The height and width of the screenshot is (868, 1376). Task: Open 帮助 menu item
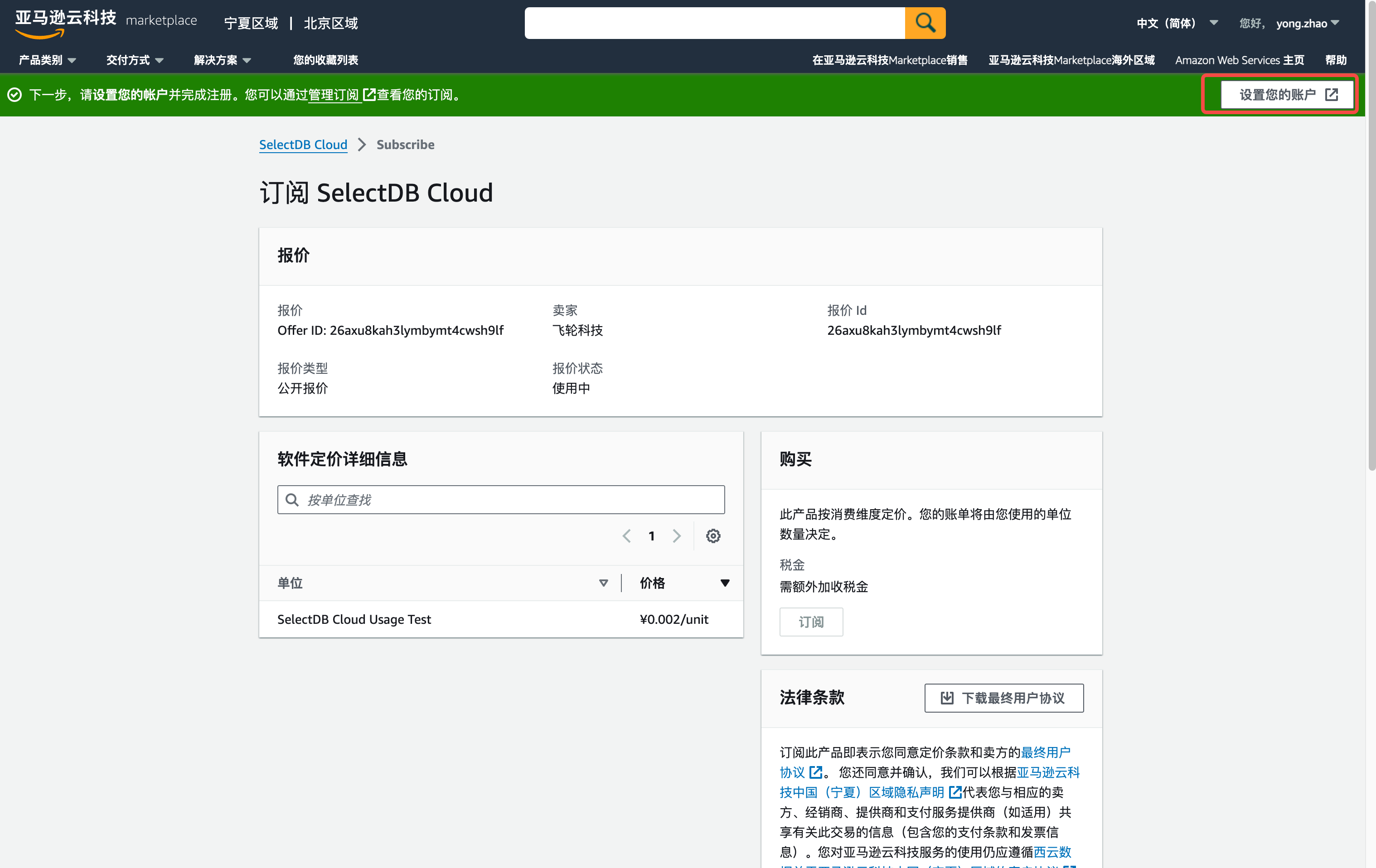(1336, 60)
